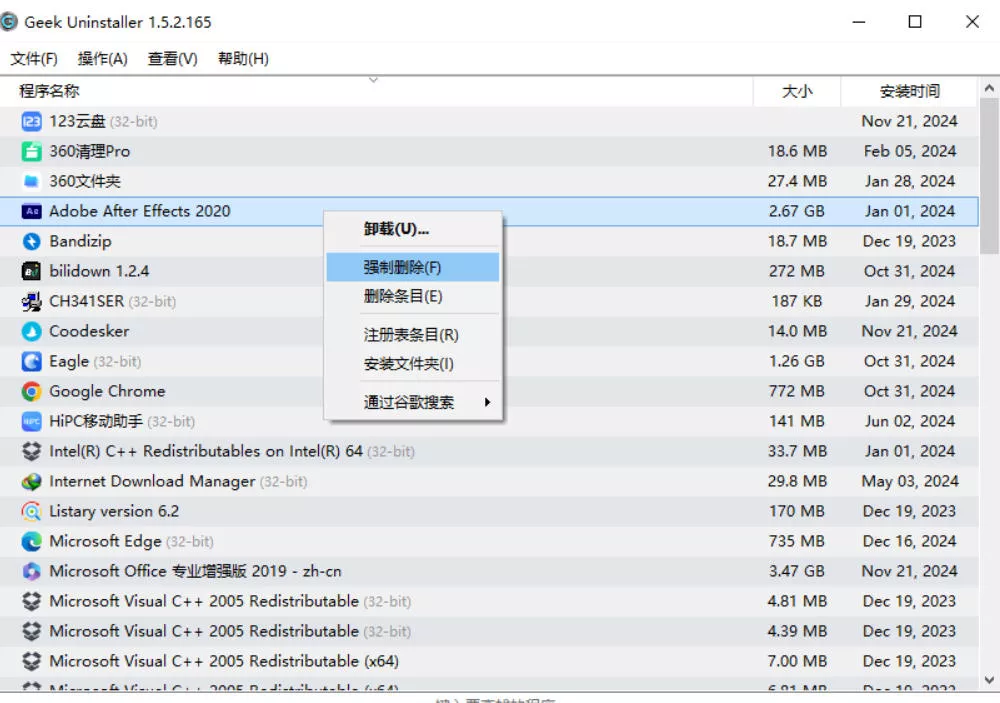Sort by the 大小 column header

pyautogui.click(x=797, y=91)
